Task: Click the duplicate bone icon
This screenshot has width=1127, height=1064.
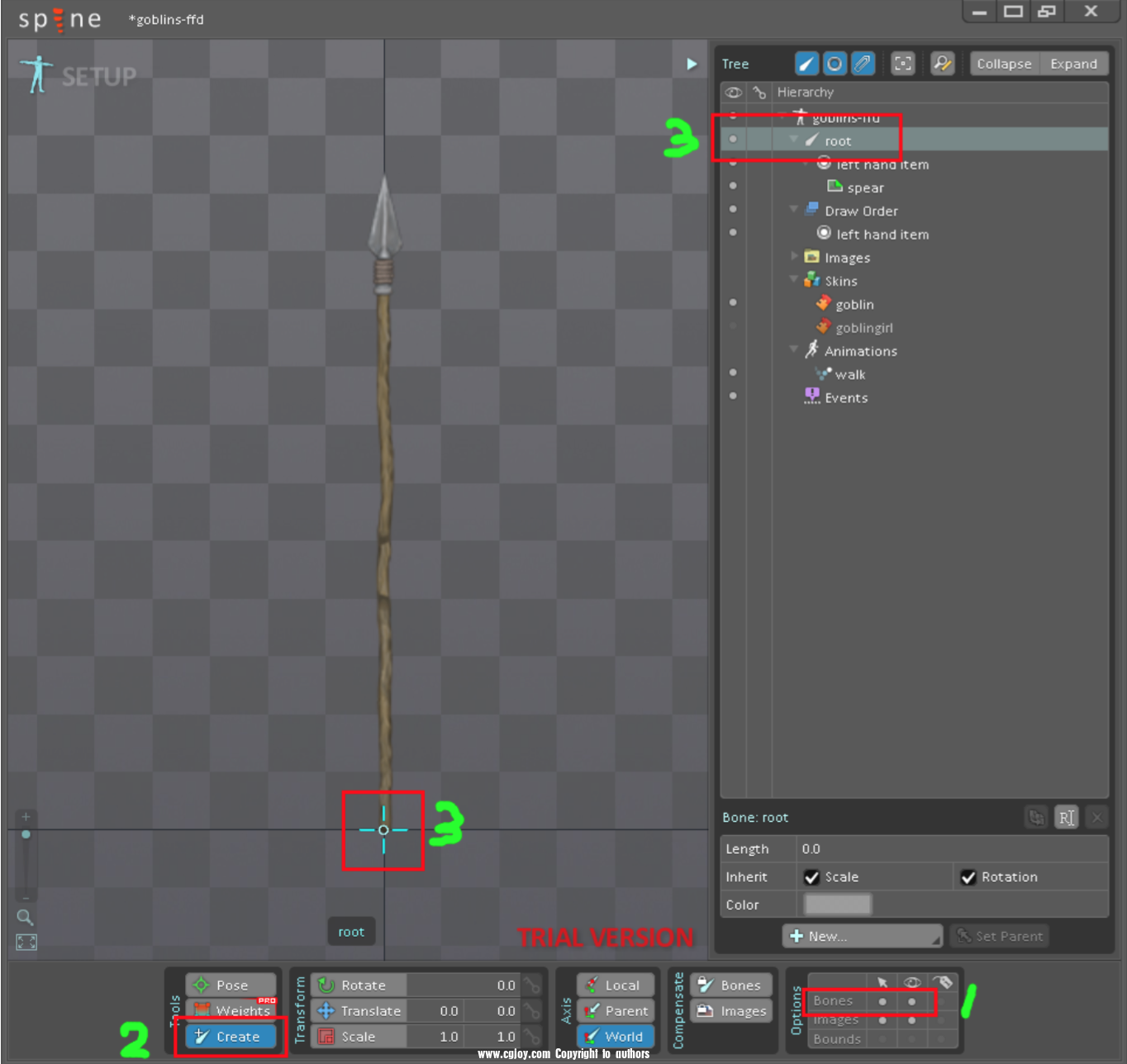Action: click(1036, 817)
